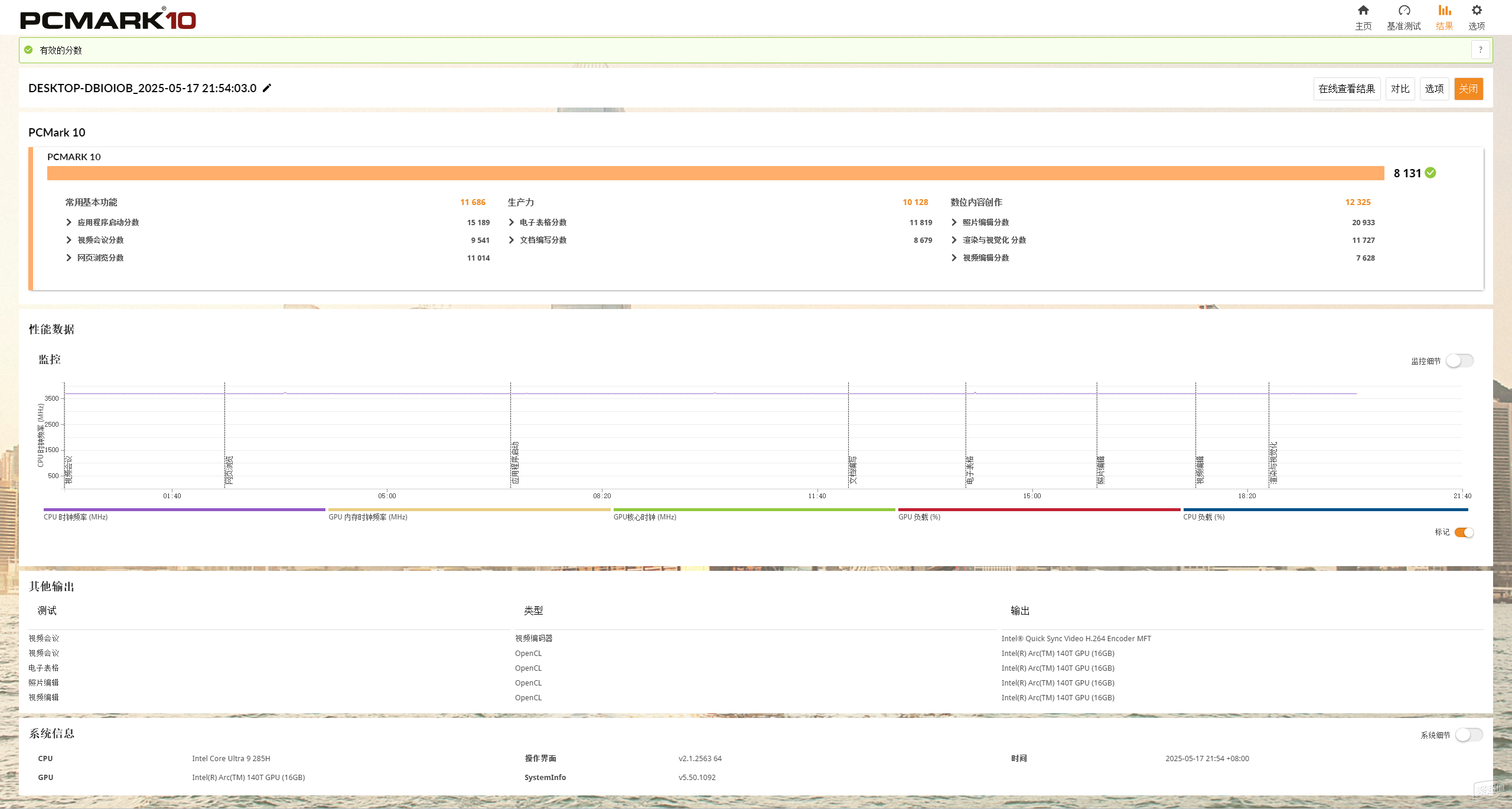Image resolution: width=1512 pixels, height=809 pixels.
Task: Click the 输出 column header
Action: (x=1020, y=610)
